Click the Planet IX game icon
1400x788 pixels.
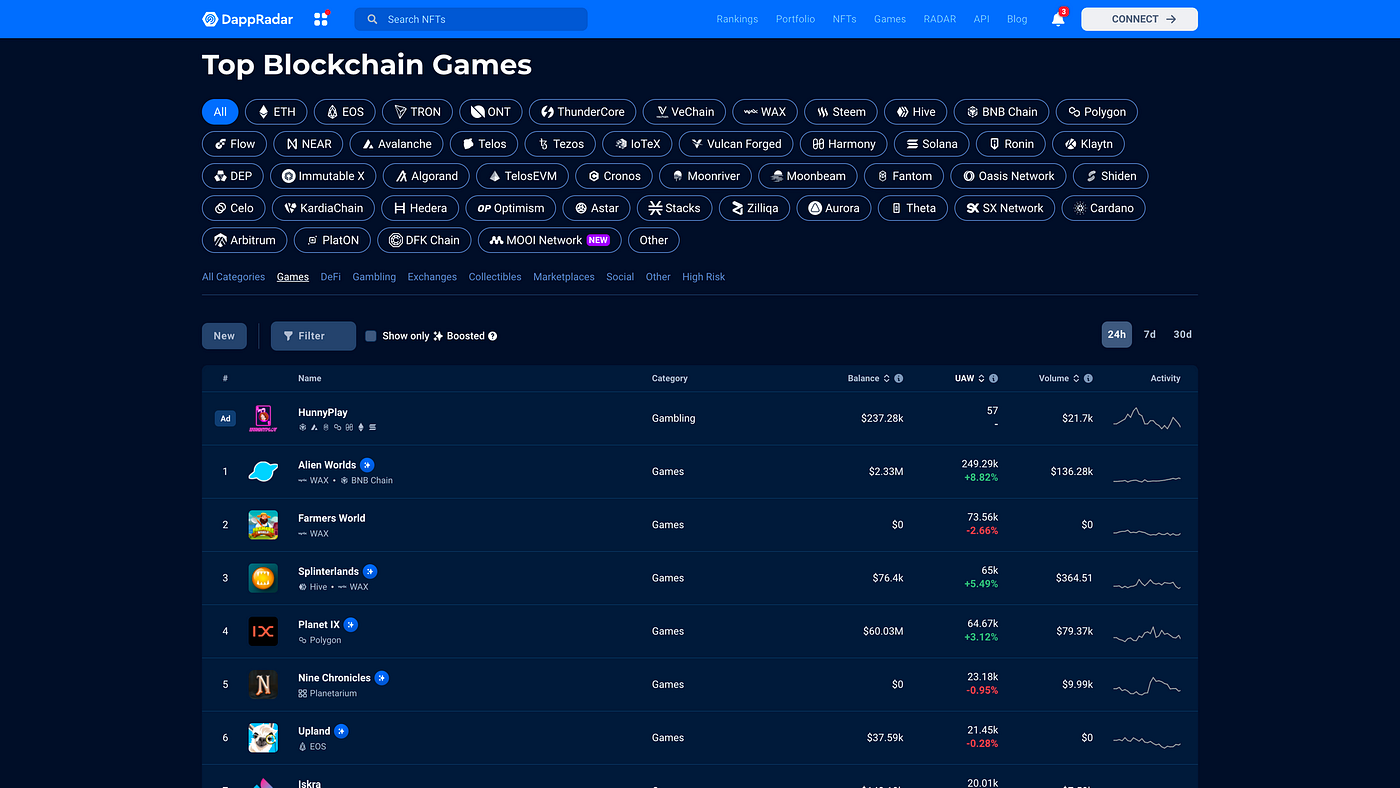[x=263, y=631]
